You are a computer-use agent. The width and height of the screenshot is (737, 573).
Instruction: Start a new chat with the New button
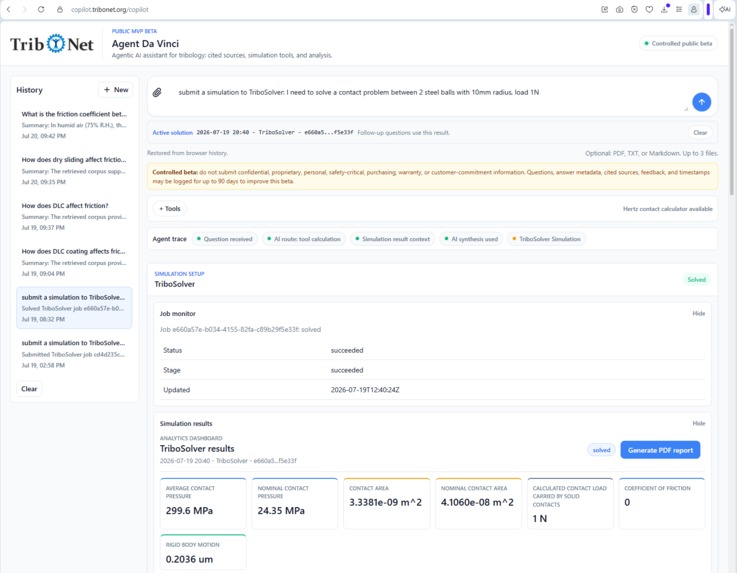point(116,90)
